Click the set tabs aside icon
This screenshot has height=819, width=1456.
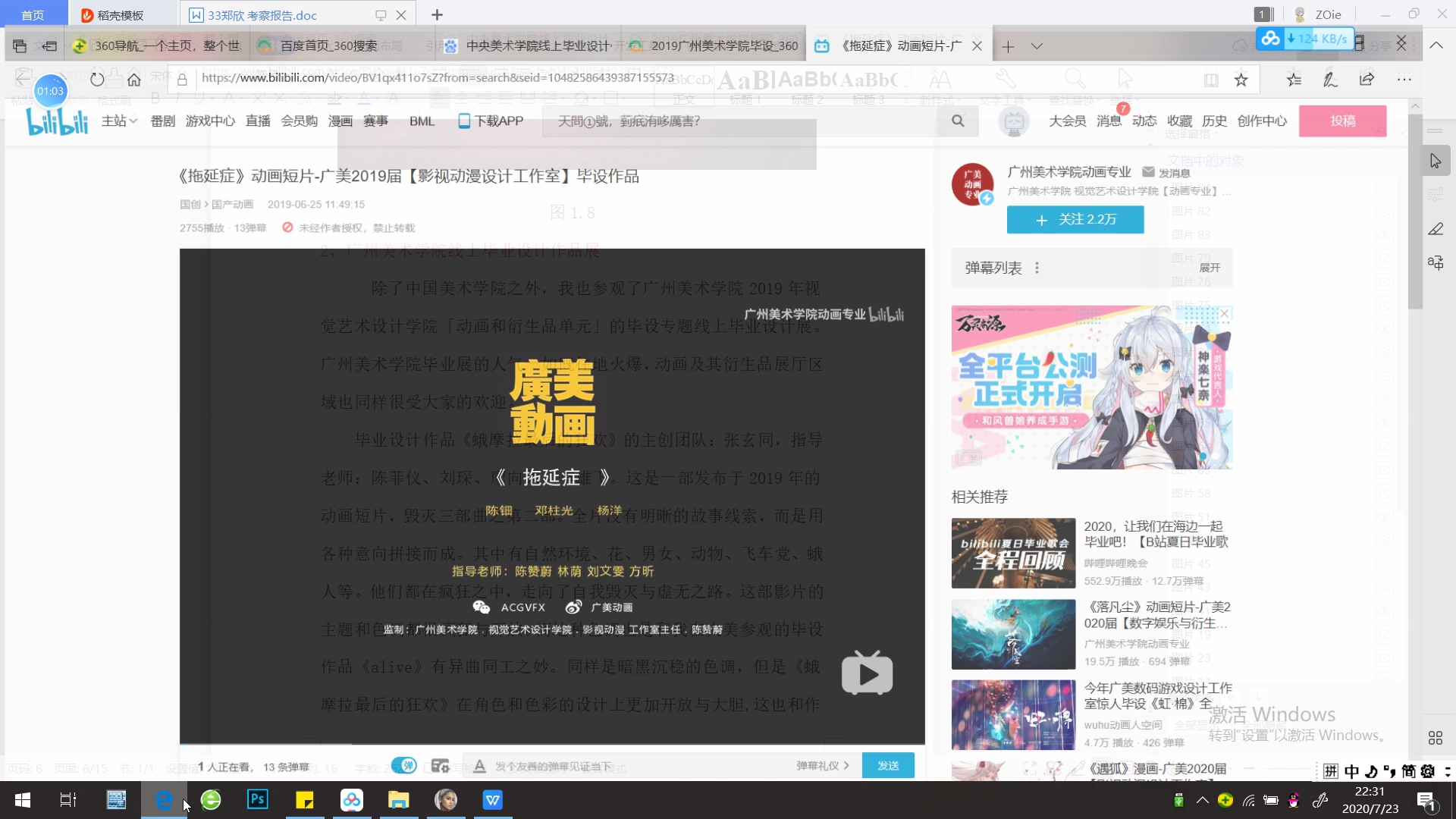click(49, 46)
